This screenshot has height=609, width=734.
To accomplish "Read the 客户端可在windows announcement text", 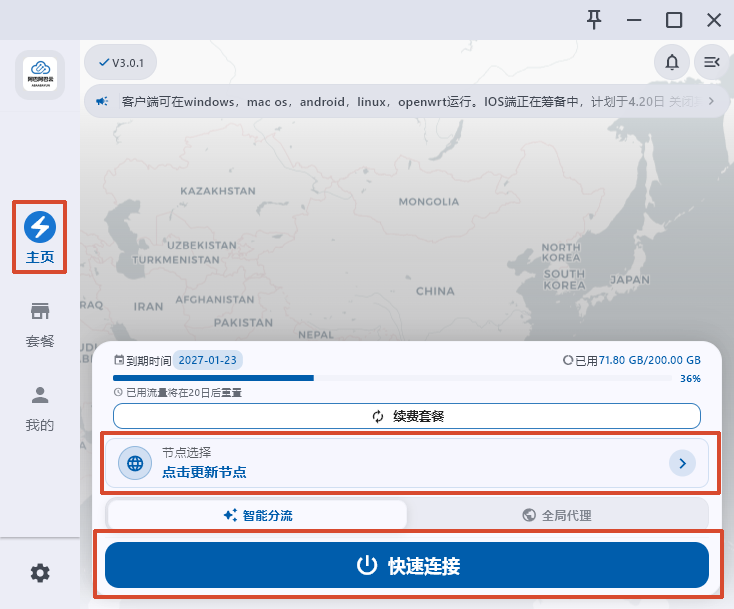I will click(x=412, y=102).
